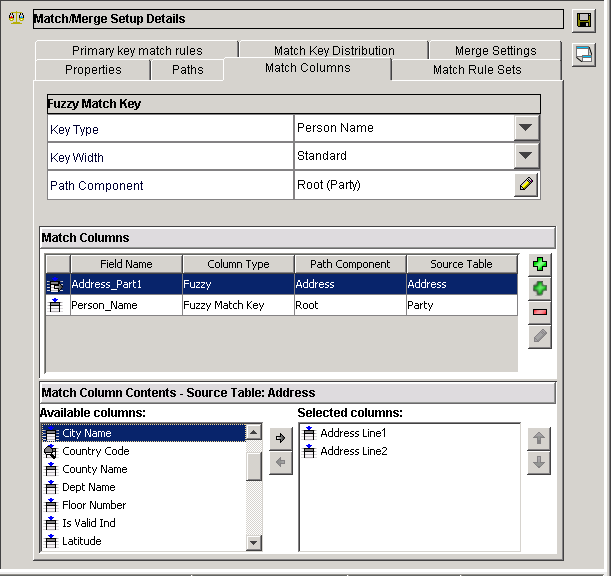Select Country Code in Available columns
This screenshot has height=576, width=611.
[96, 451]
